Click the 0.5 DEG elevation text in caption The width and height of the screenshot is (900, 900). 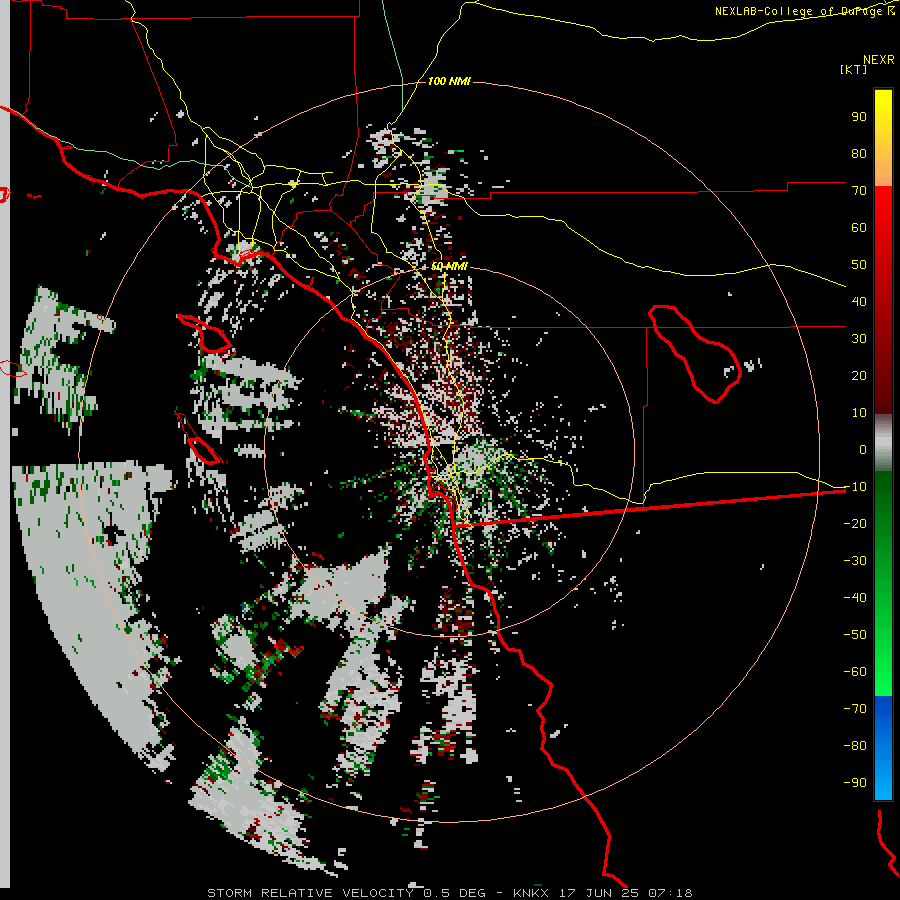click(455, 893)
